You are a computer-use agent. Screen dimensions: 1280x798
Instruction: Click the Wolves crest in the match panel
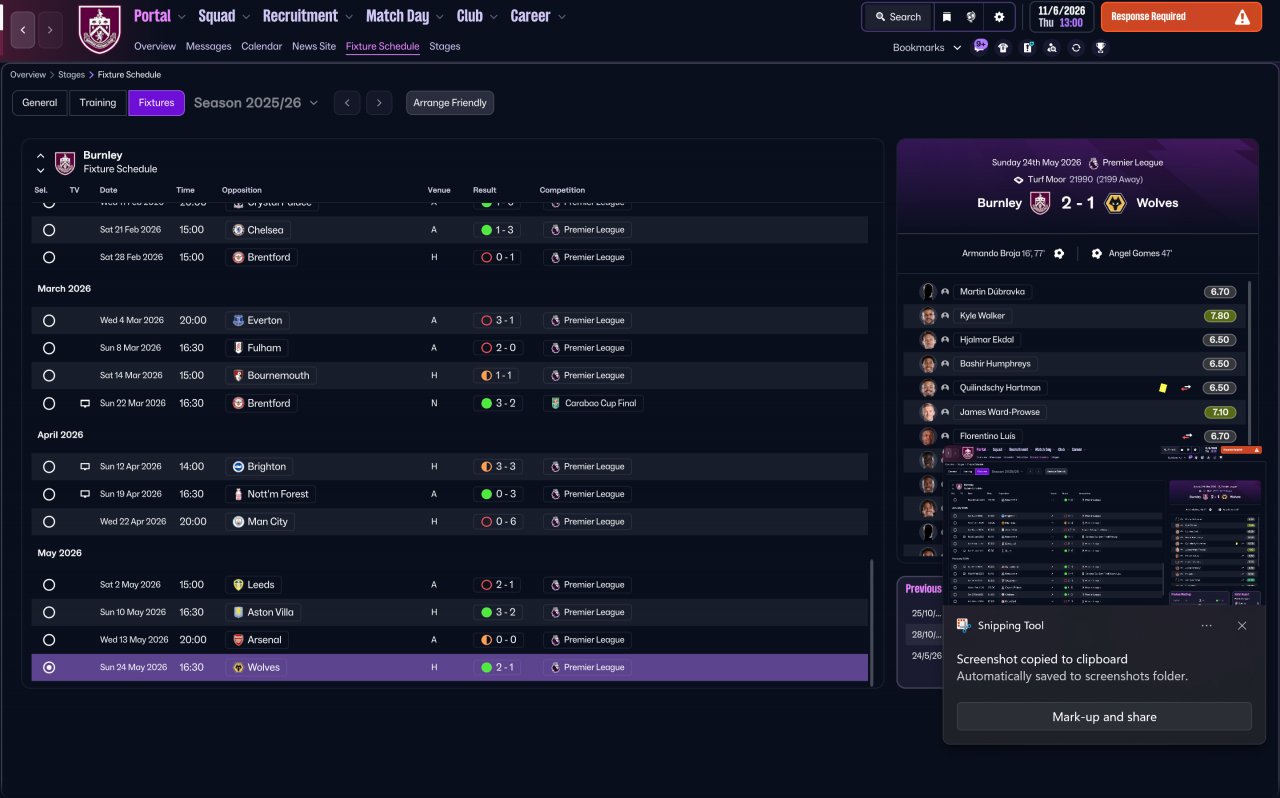1116,203
